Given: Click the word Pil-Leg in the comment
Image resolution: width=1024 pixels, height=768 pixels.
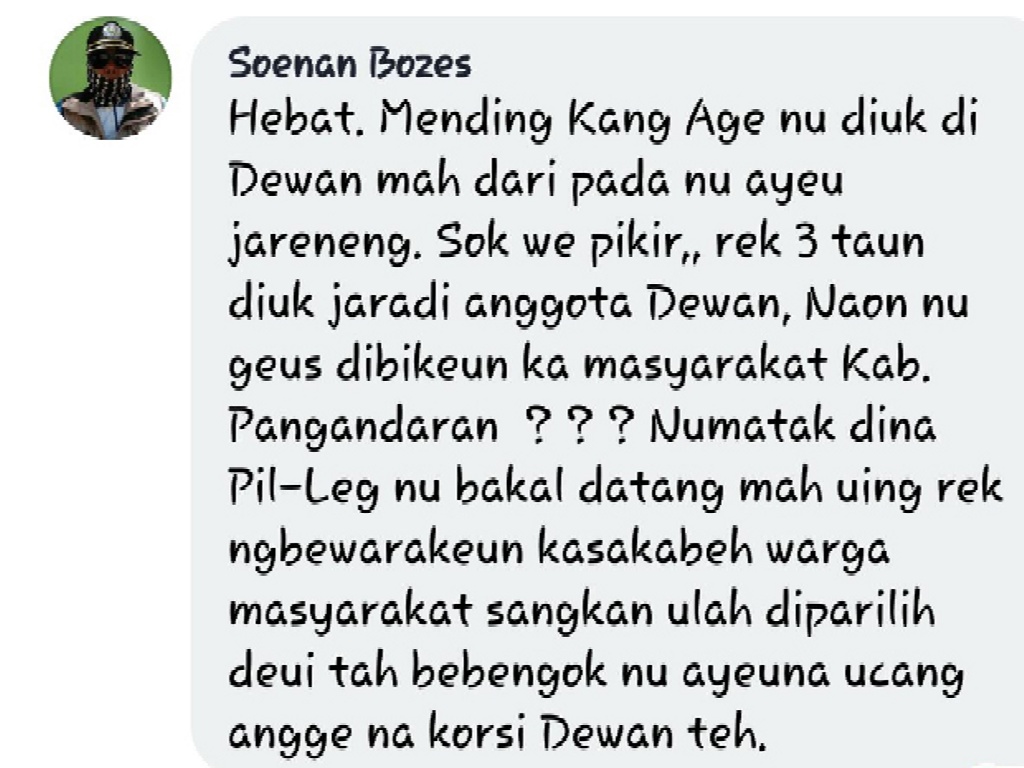Looking at the screenshot, I should pos(304,489).
